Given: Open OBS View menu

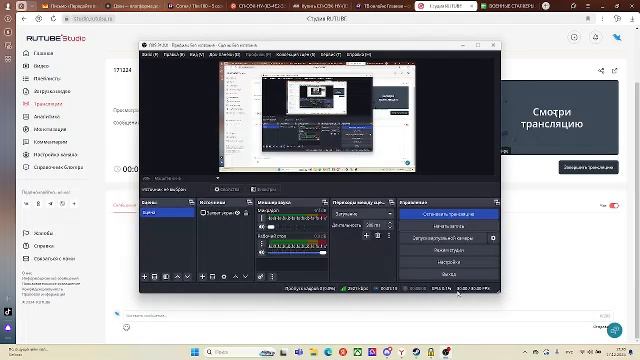Looking at the screenshot, I should (197, 54).
